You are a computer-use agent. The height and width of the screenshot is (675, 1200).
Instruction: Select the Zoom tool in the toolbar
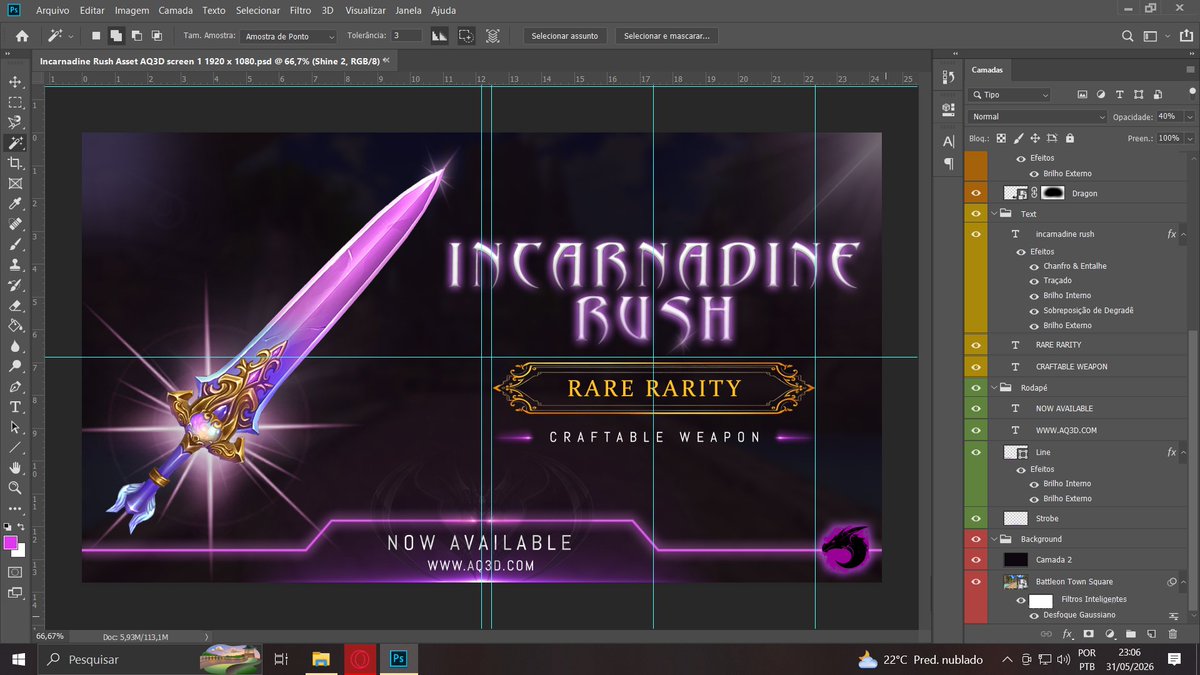pyautogui.click(x=15, y=488)
